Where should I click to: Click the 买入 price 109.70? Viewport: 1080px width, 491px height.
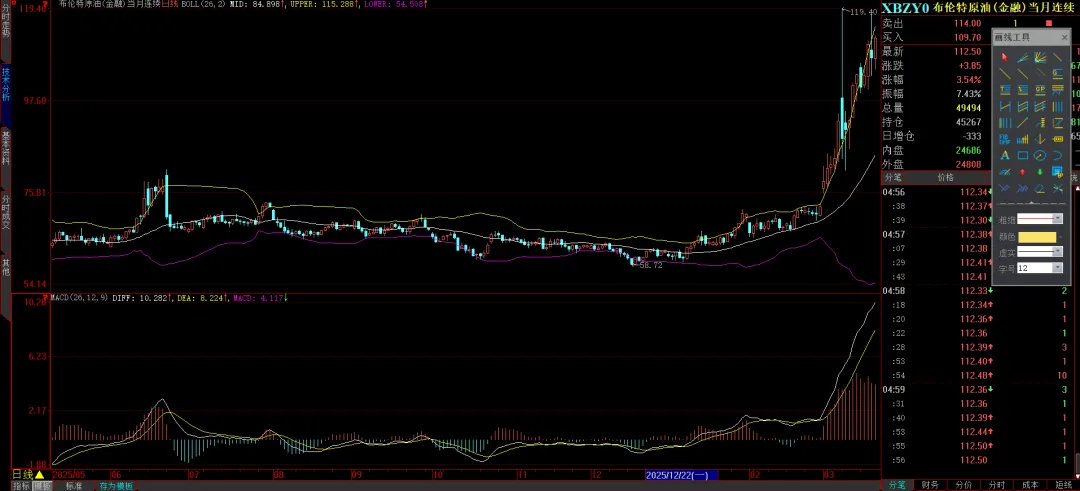(x=967, y=37)
